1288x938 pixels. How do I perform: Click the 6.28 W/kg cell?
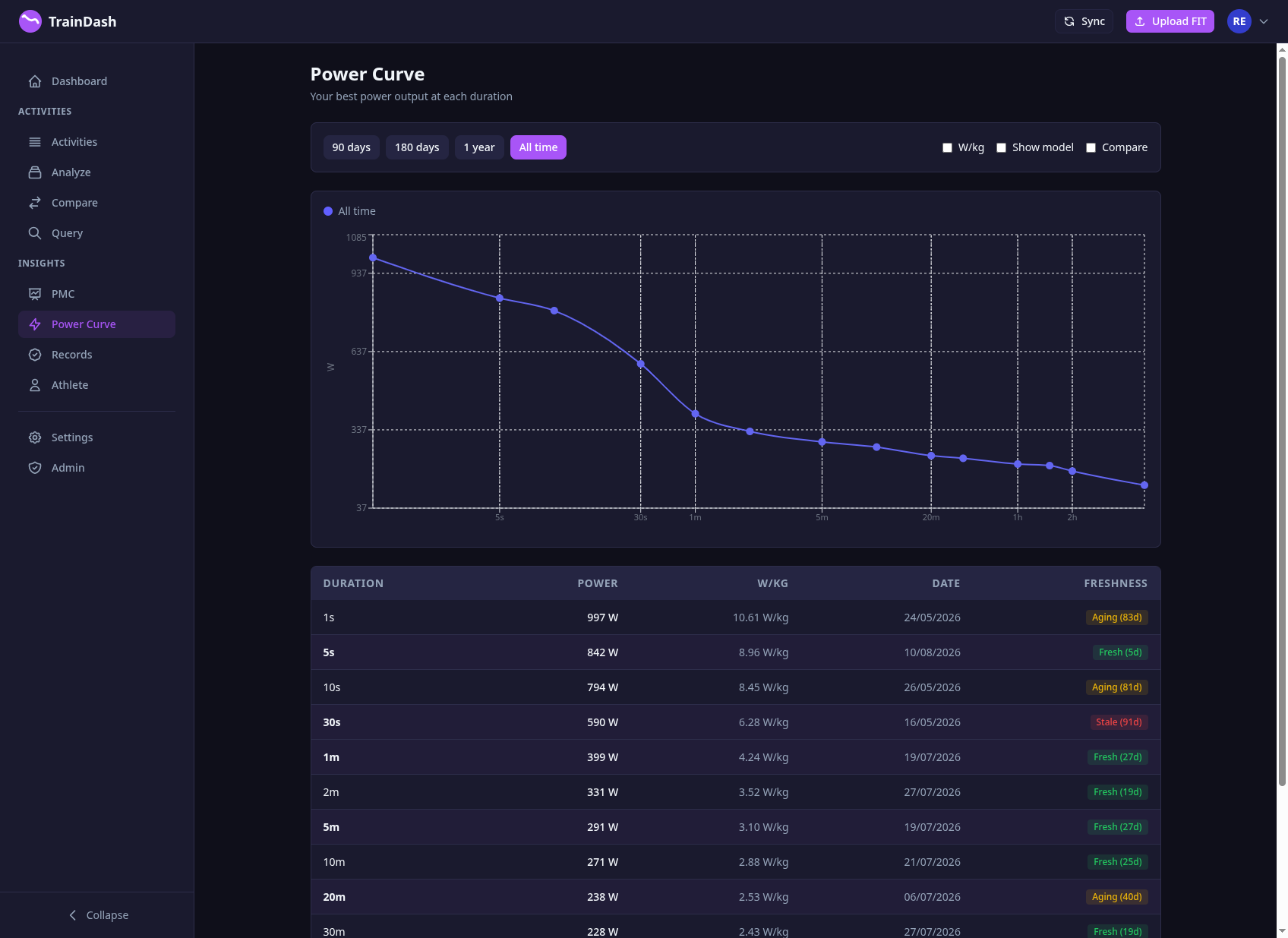click(x=763, y=722)
